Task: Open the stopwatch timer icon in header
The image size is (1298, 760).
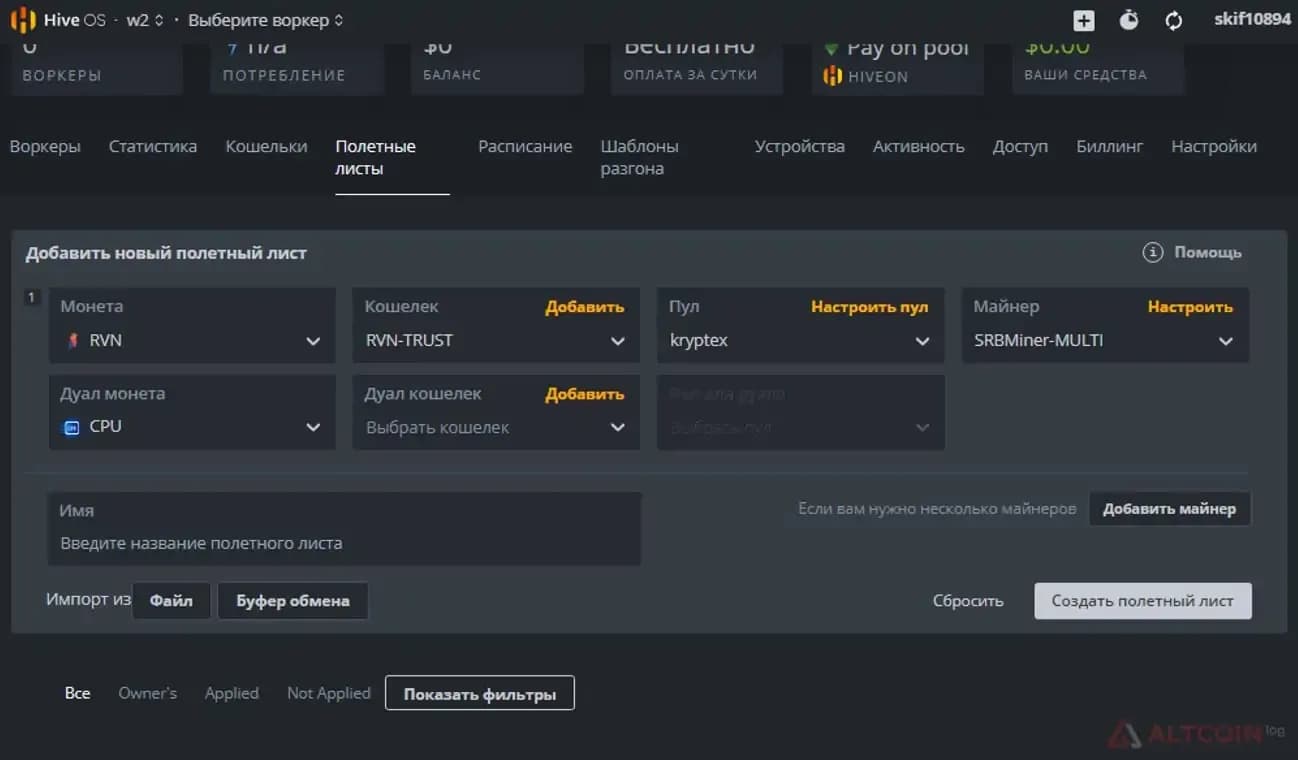Action: click(1129, 20)
